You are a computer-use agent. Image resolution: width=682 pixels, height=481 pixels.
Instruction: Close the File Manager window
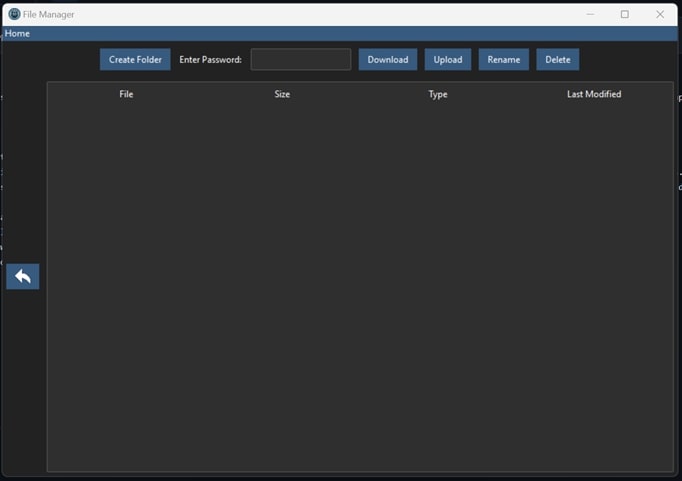(660, 14)
